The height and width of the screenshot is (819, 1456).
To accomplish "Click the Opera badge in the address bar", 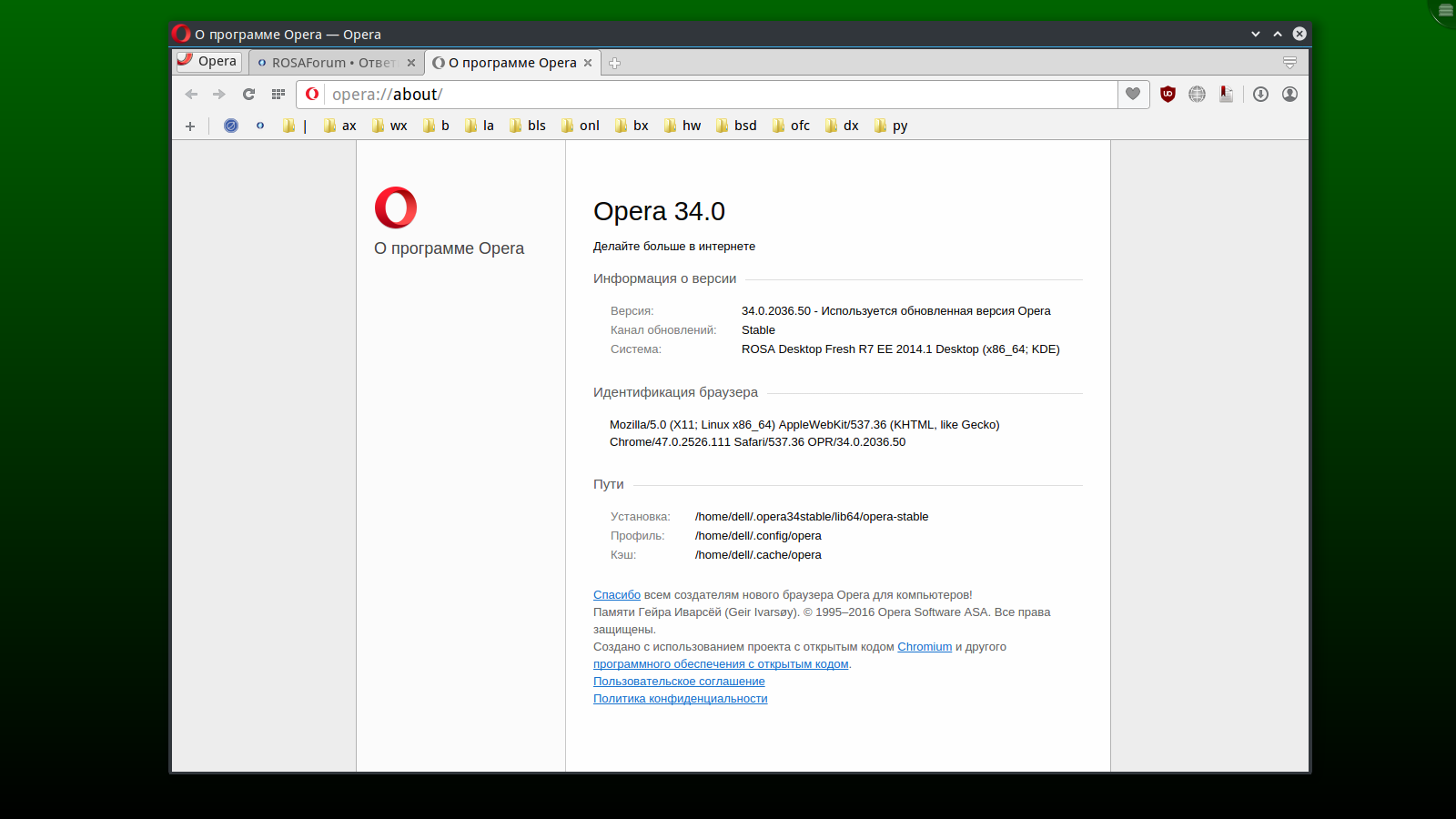I will click(312, 94).
